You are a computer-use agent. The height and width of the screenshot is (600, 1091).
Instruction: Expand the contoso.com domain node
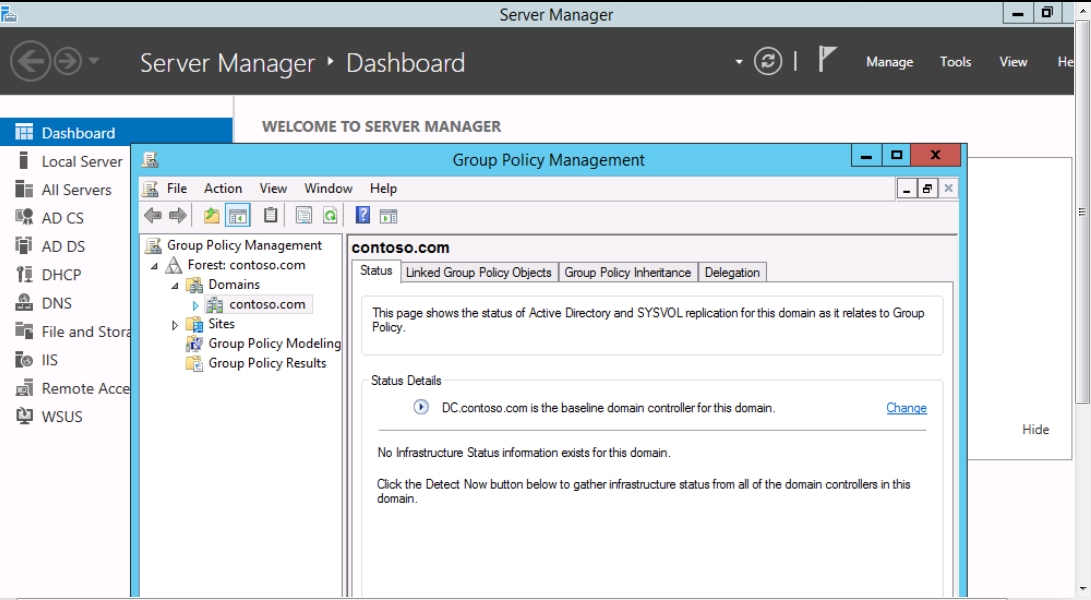tap(196, 305)
